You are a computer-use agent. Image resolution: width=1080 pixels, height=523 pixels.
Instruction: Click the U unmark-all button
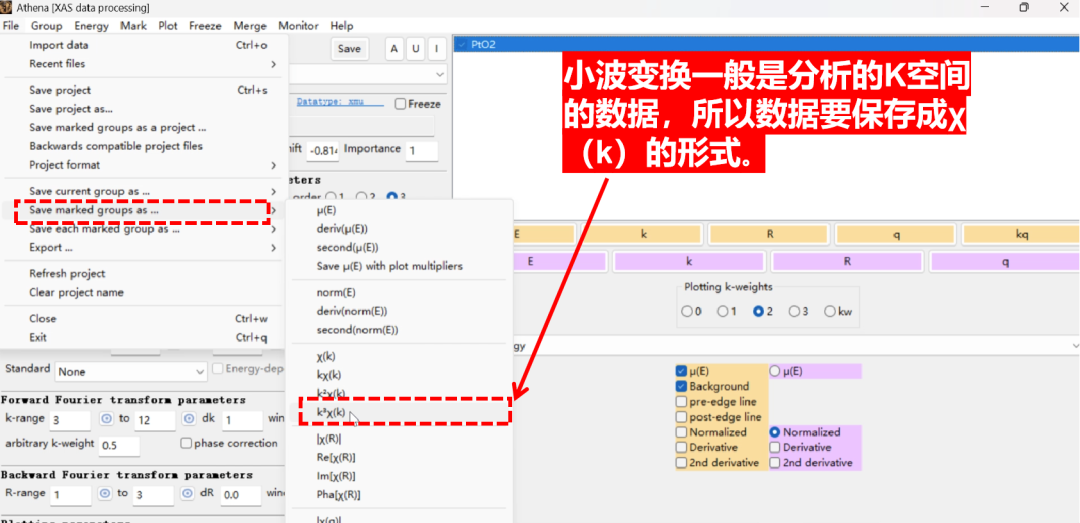tap(415, 49)
